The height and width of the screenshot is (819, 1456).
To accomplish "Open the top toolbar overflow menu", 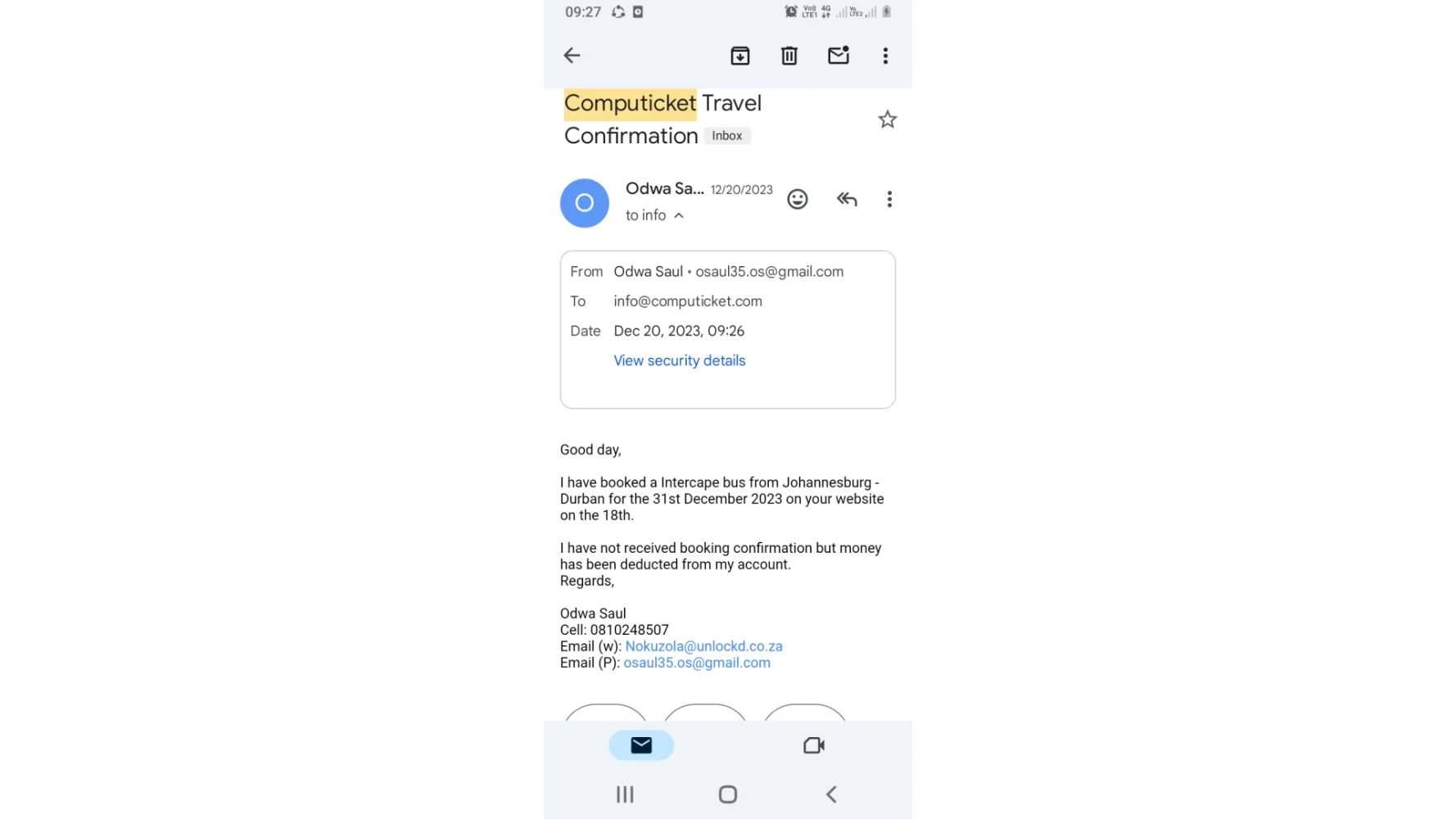I will click(x=885, y=56).
